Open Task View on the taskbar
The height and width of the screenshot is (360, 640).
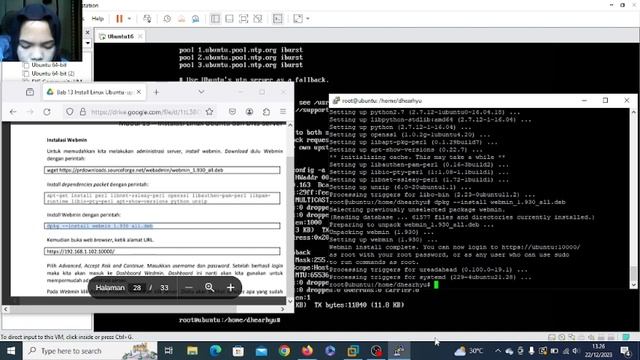click(169, 351)
